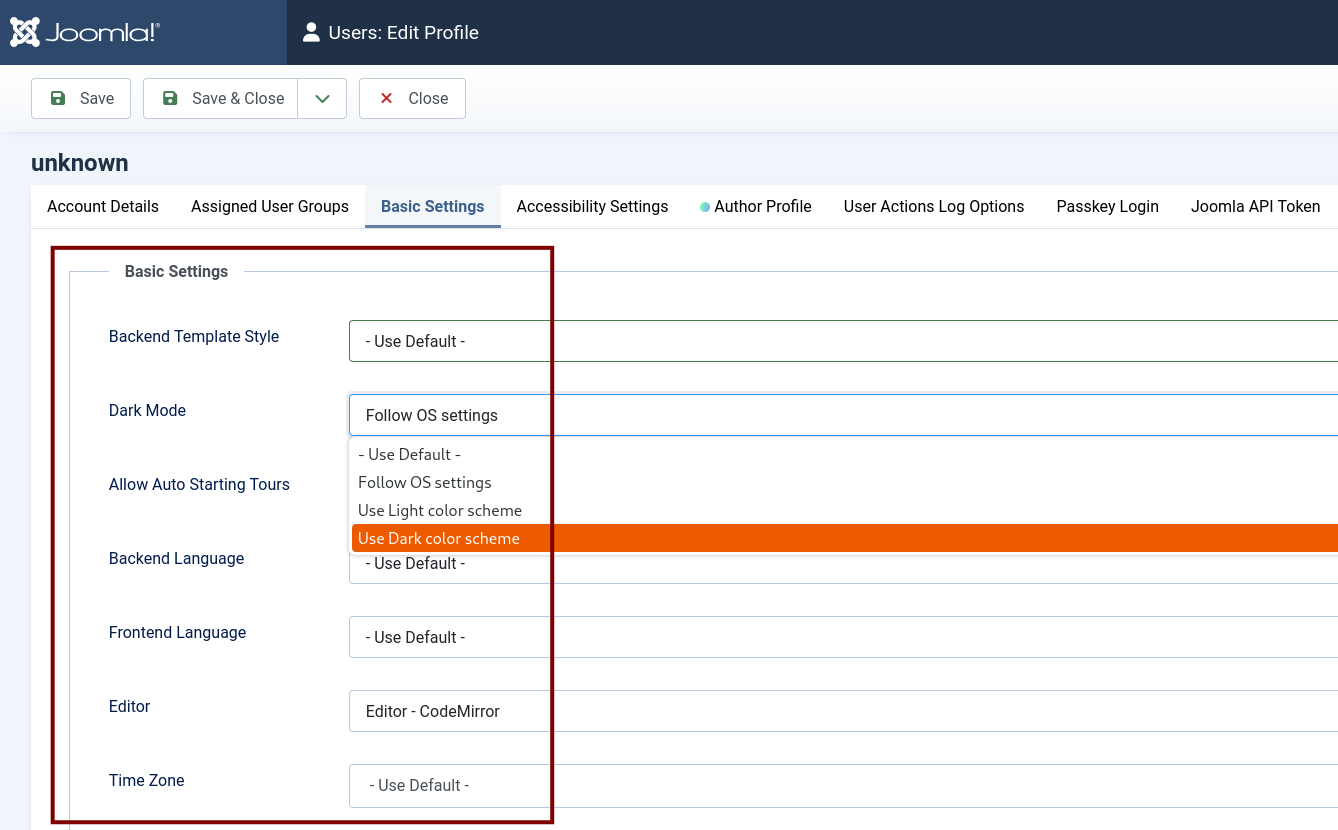This screenshot has height=830, width=1338.
Task: Select the Basic Settings tab
Action: click(432, 206)
